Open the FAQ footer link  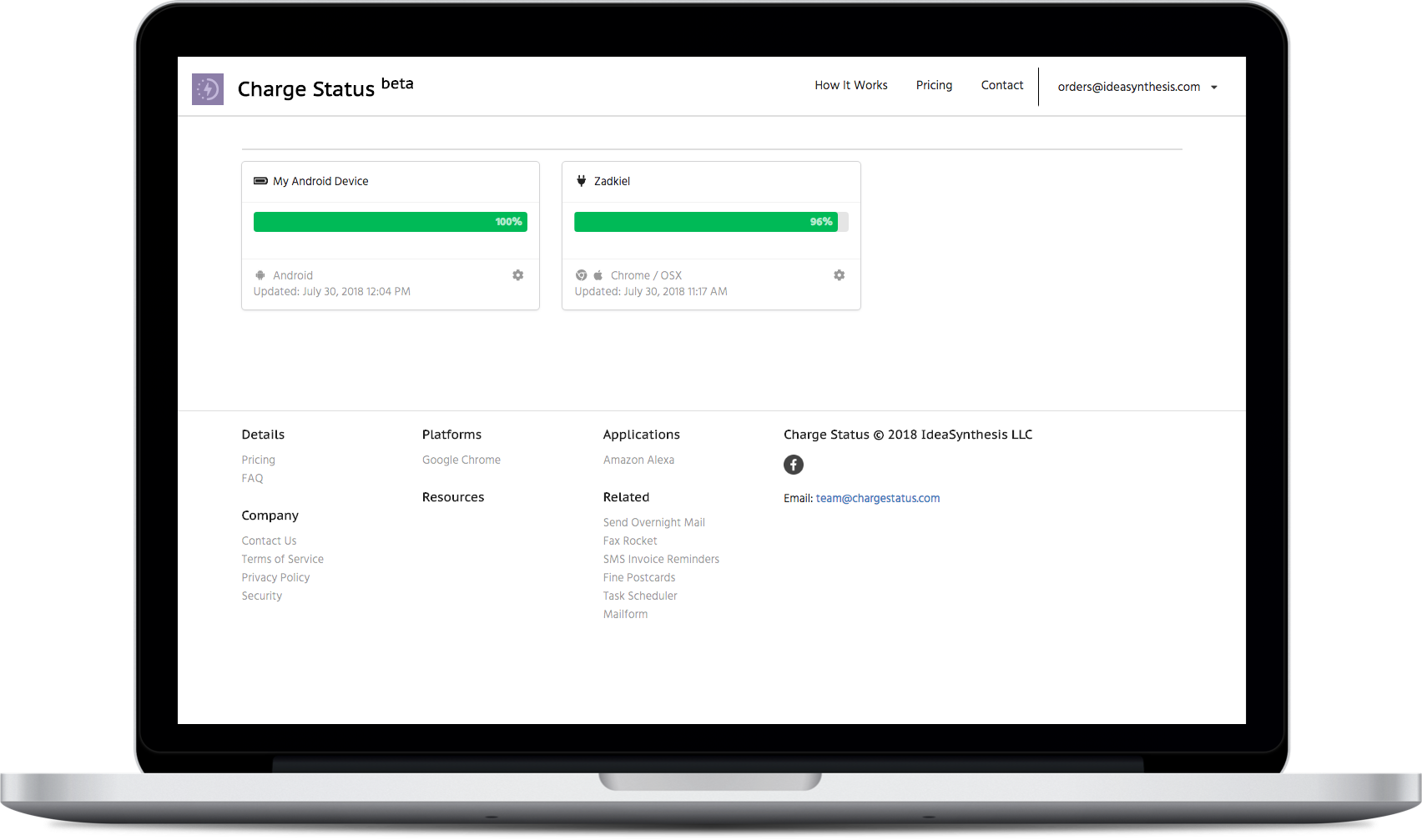pyautogui.click(x=252, y=478)
